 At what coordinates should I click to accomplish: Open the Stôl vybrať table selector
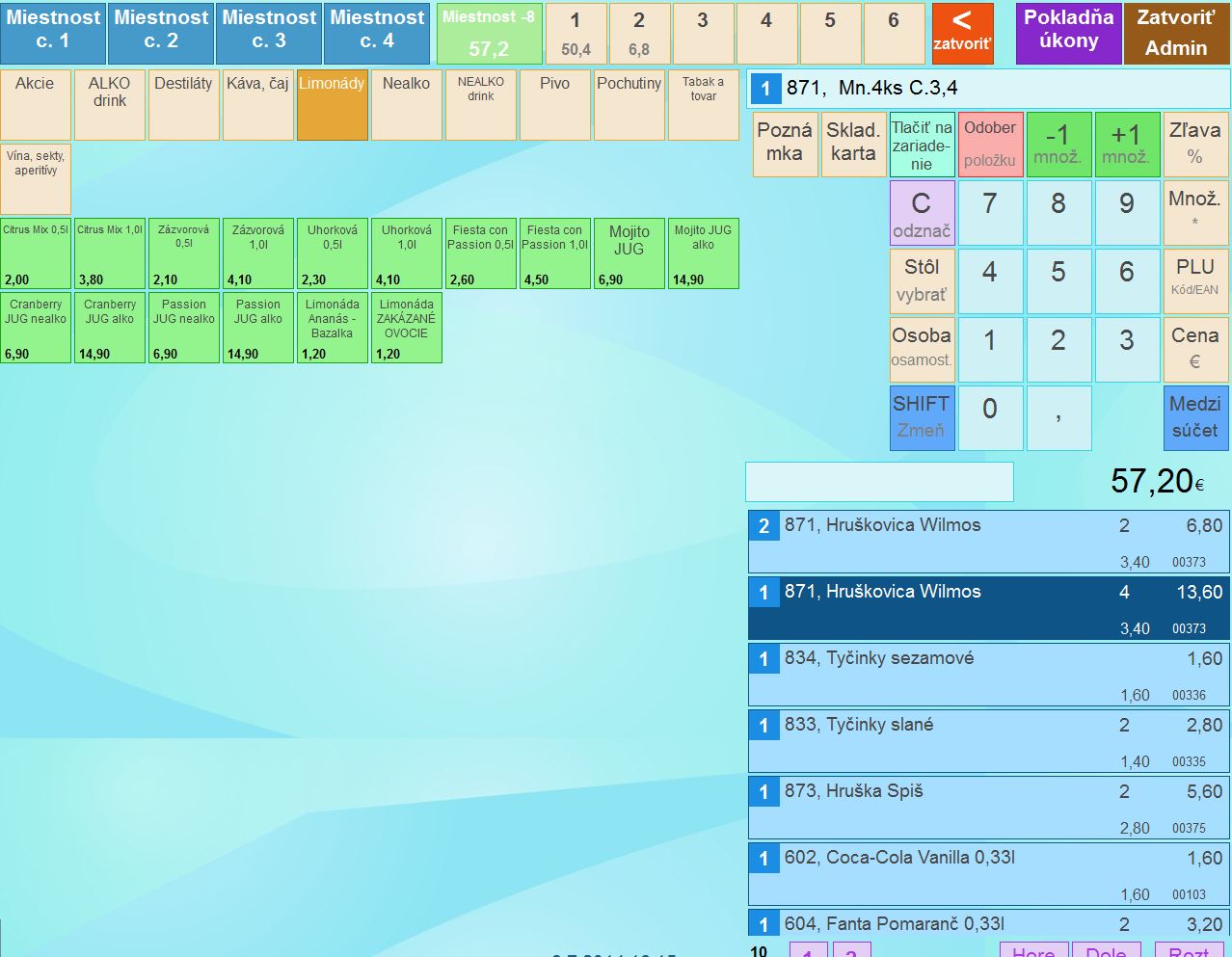922,281
